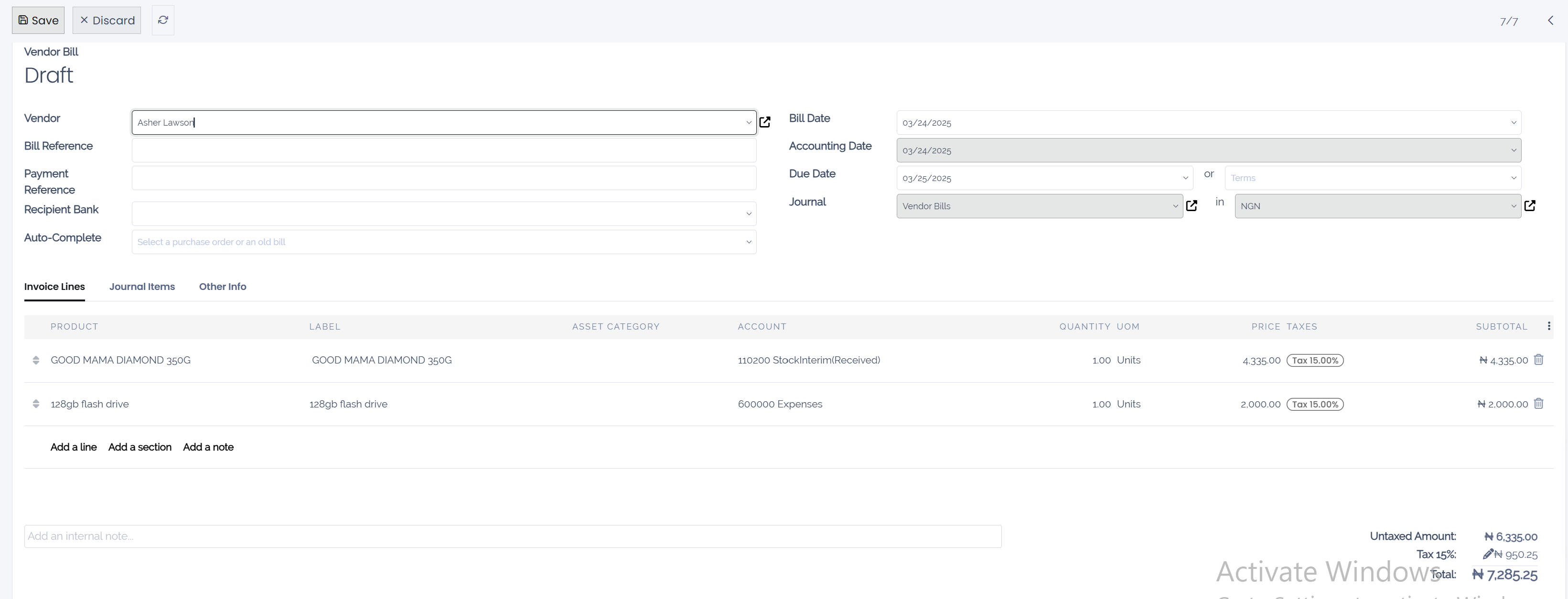1568x599 pixels.
Task: Click the Bill Reference input field
Action: (443, 150)
